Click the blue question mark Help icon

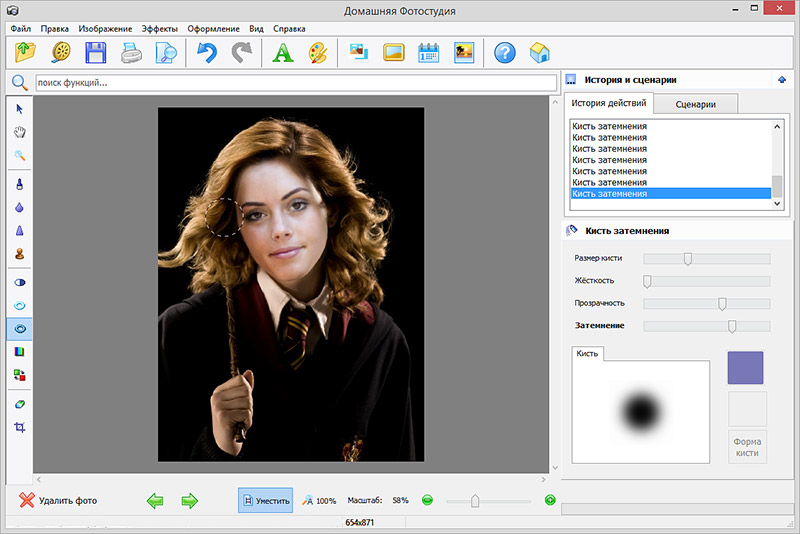pyautogui.click(x=505, y=53)
